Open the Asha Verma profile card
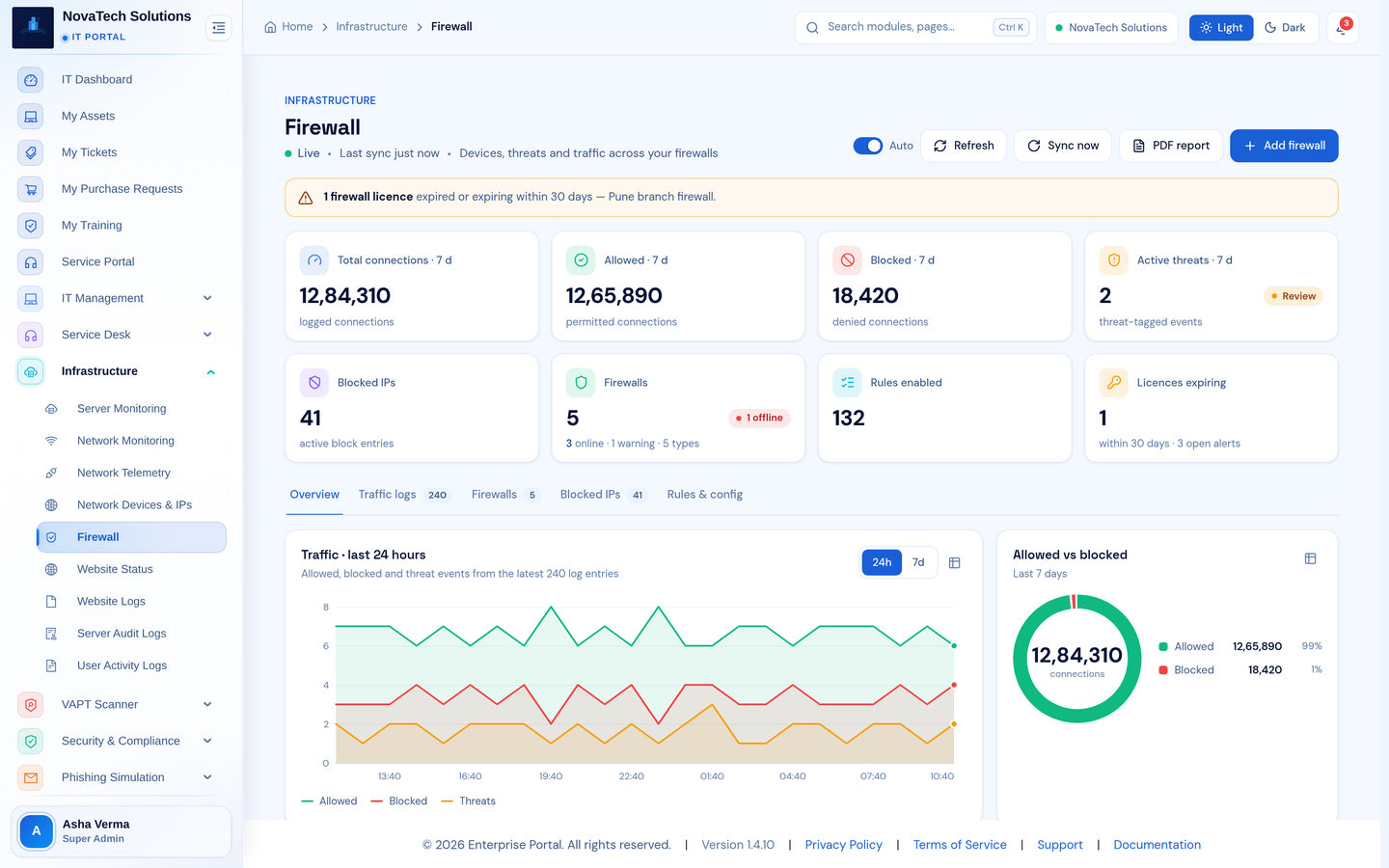Image resolution: width=1389 pixels, height=868 pixels. 122,831
